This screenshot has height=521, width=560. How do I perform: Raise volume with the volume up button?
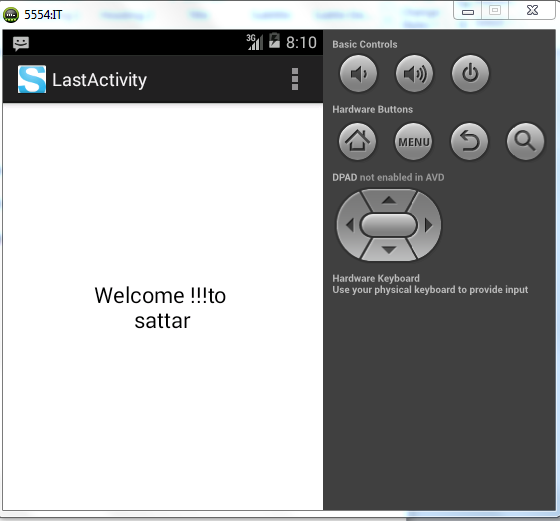pos(414,74)
